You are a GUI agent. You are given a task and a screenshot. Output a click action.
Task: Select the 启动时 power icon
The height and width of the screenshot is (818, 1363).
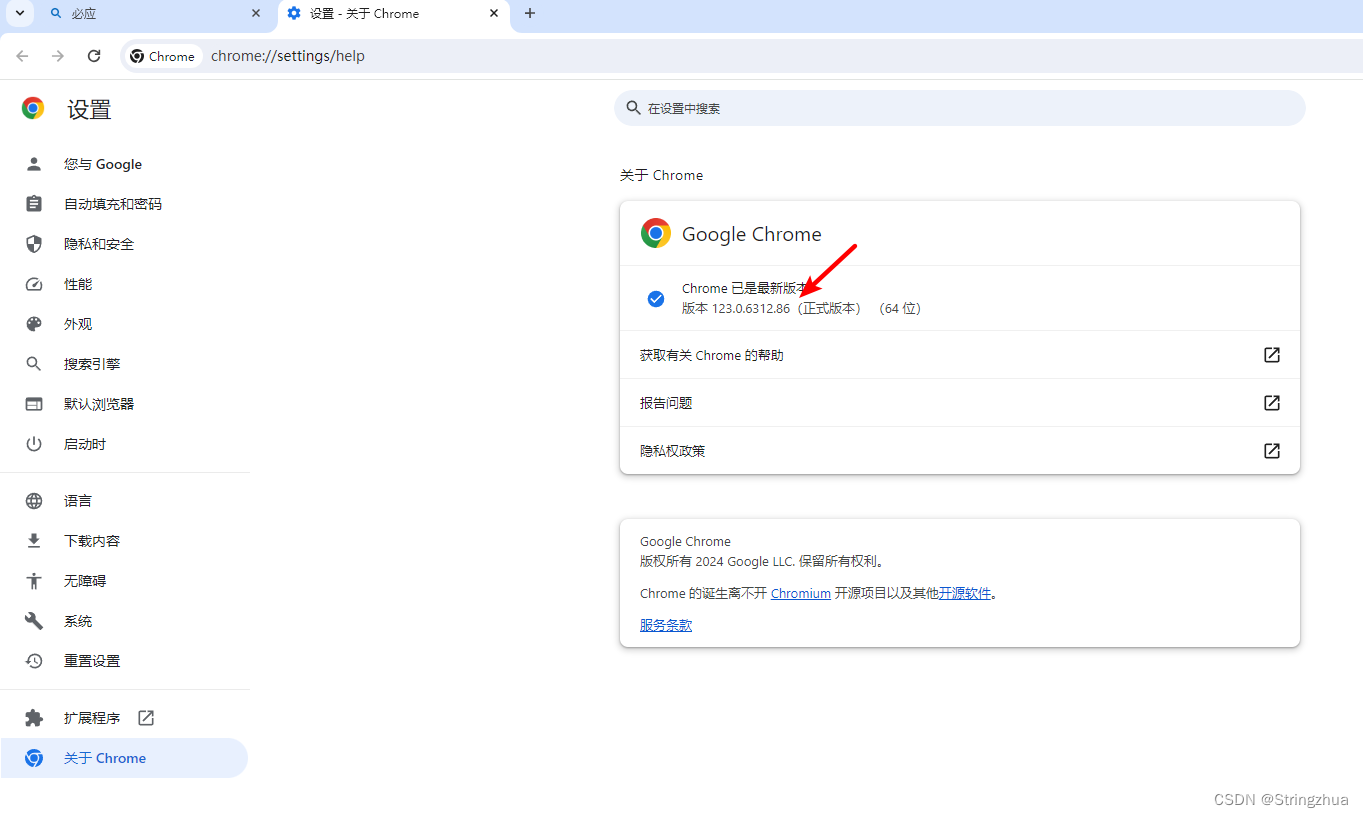(x=33, y=443)
